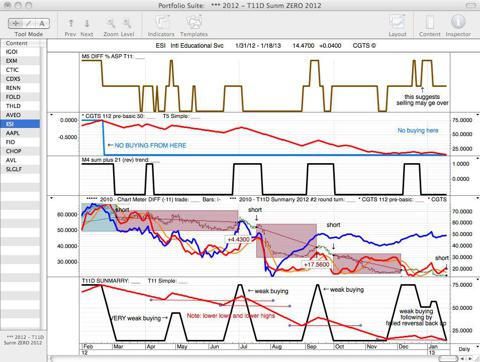Screen dimensions: 480x362
Task: Go to previous symbol with Prev arrow
Action: tap(71, 23)
